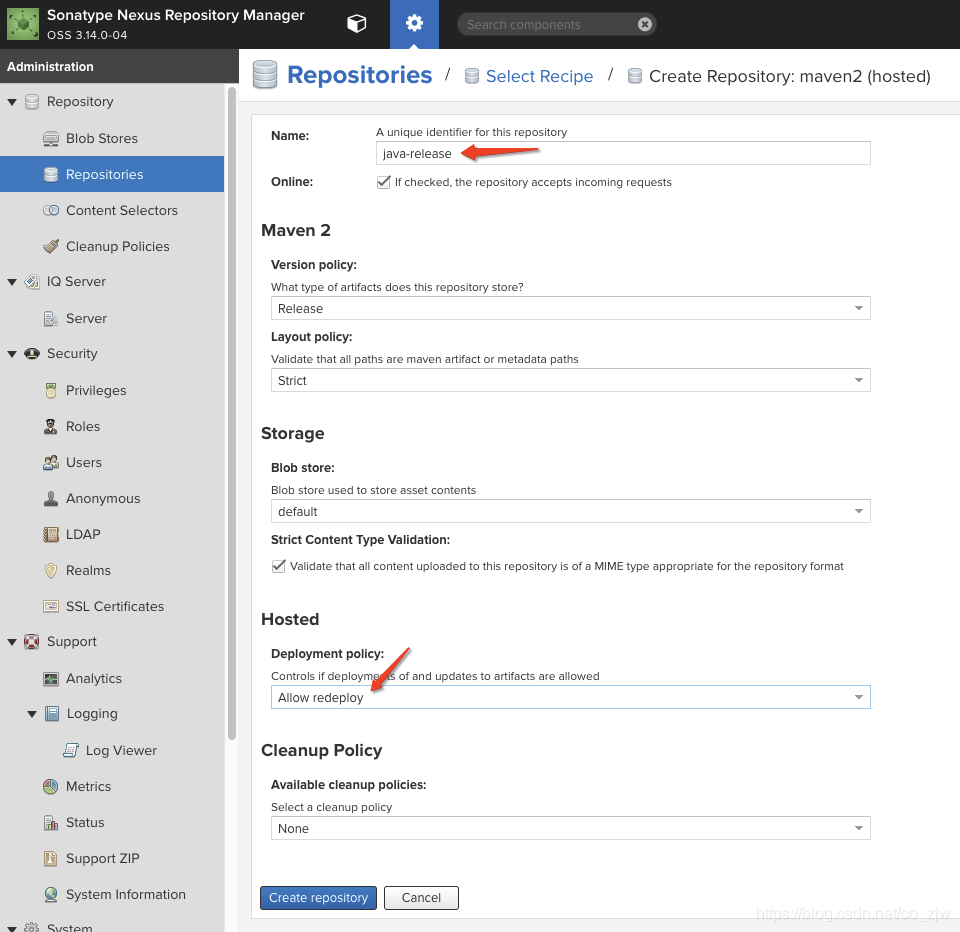
Task: Click the Sonatype Nexus logo
Action: [x=23, y=24]
